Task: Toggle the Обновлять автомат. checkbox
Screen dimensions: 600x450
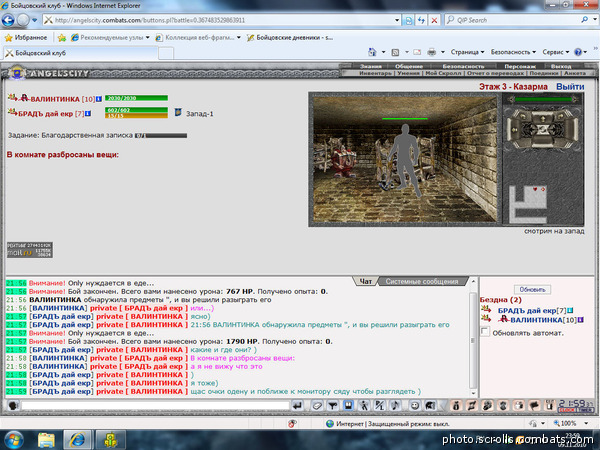Action: click(x=485, y=331)
